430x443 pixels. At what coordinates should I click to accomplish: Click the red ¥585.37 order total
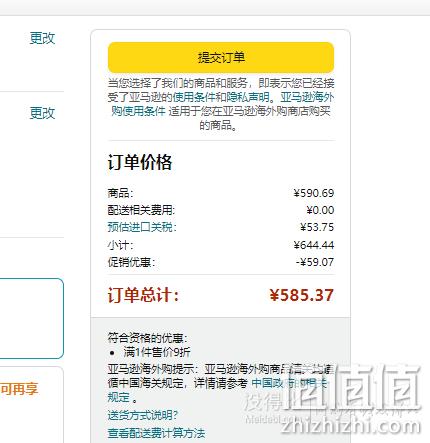tap(302, 295)
